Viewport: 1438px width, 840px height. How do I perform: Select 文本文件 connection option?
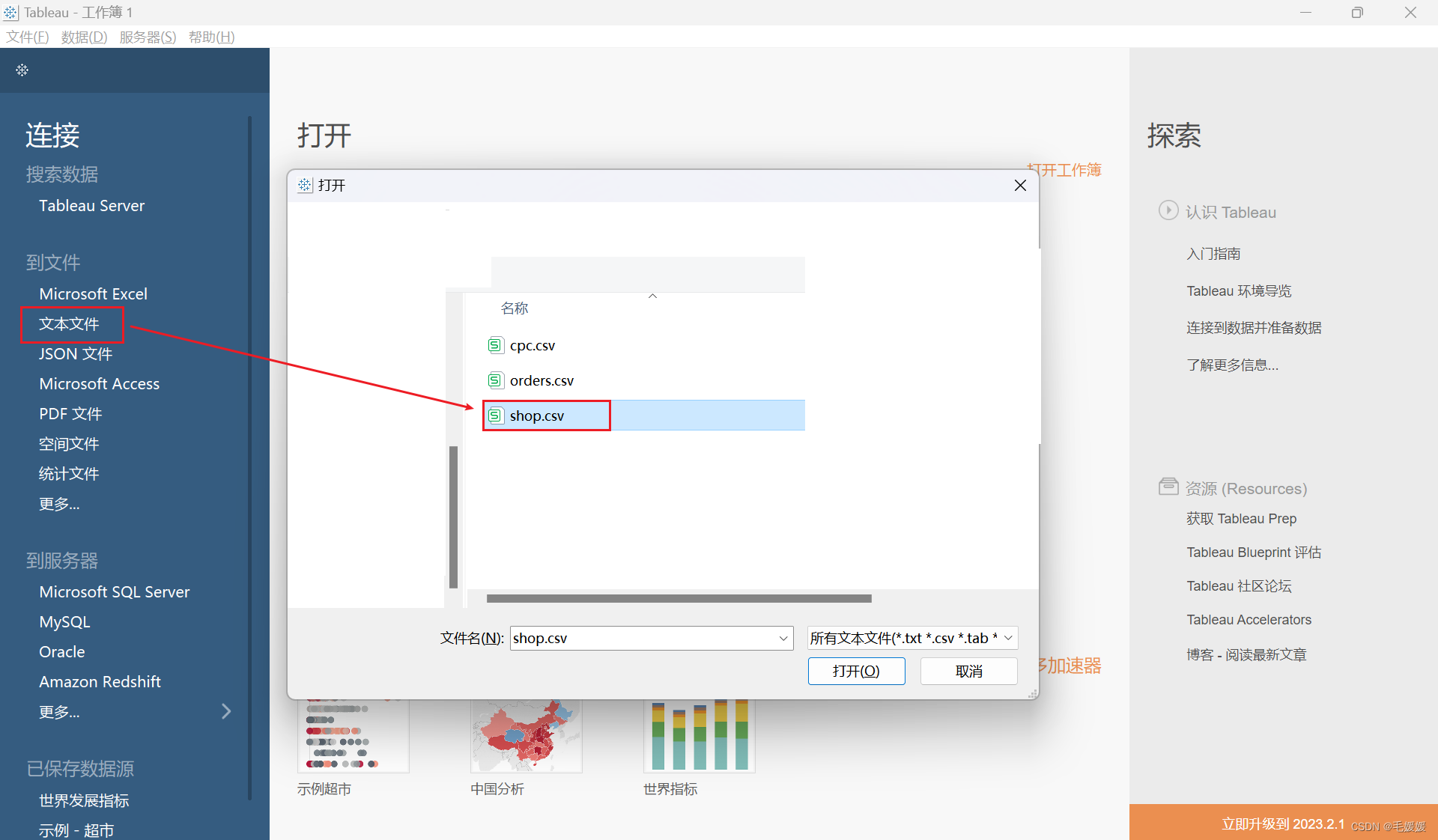coord(69,323)
